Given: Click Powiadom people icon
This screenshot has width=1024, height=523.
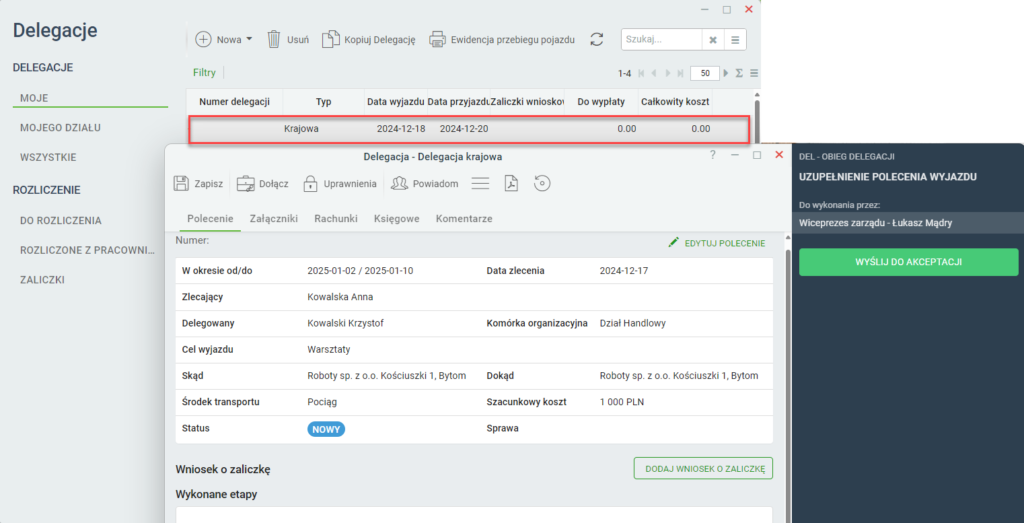Looking at the screenshot, I should point(399,183).
